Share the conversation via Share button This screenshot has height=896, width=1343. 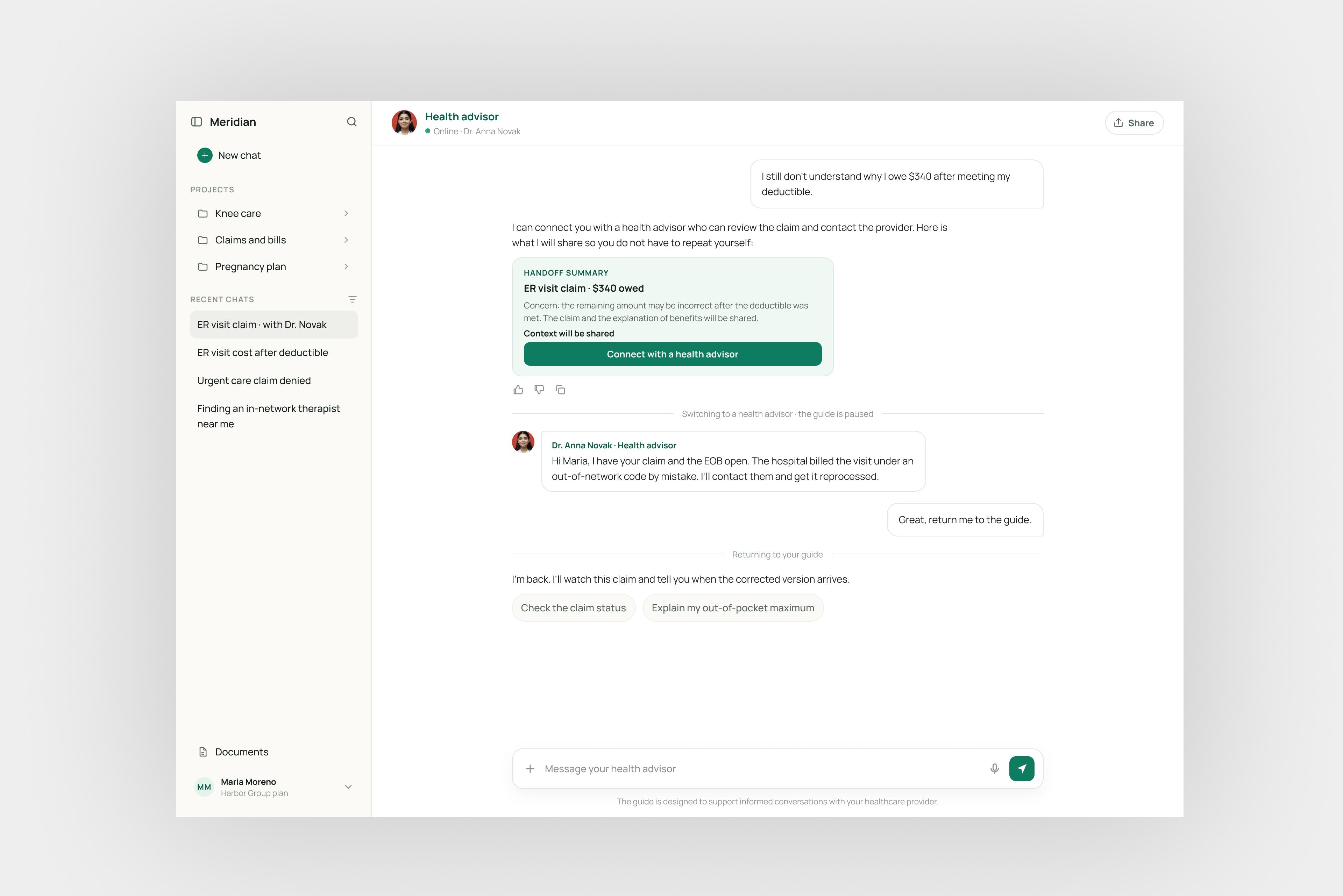[x=1134, y=123]
